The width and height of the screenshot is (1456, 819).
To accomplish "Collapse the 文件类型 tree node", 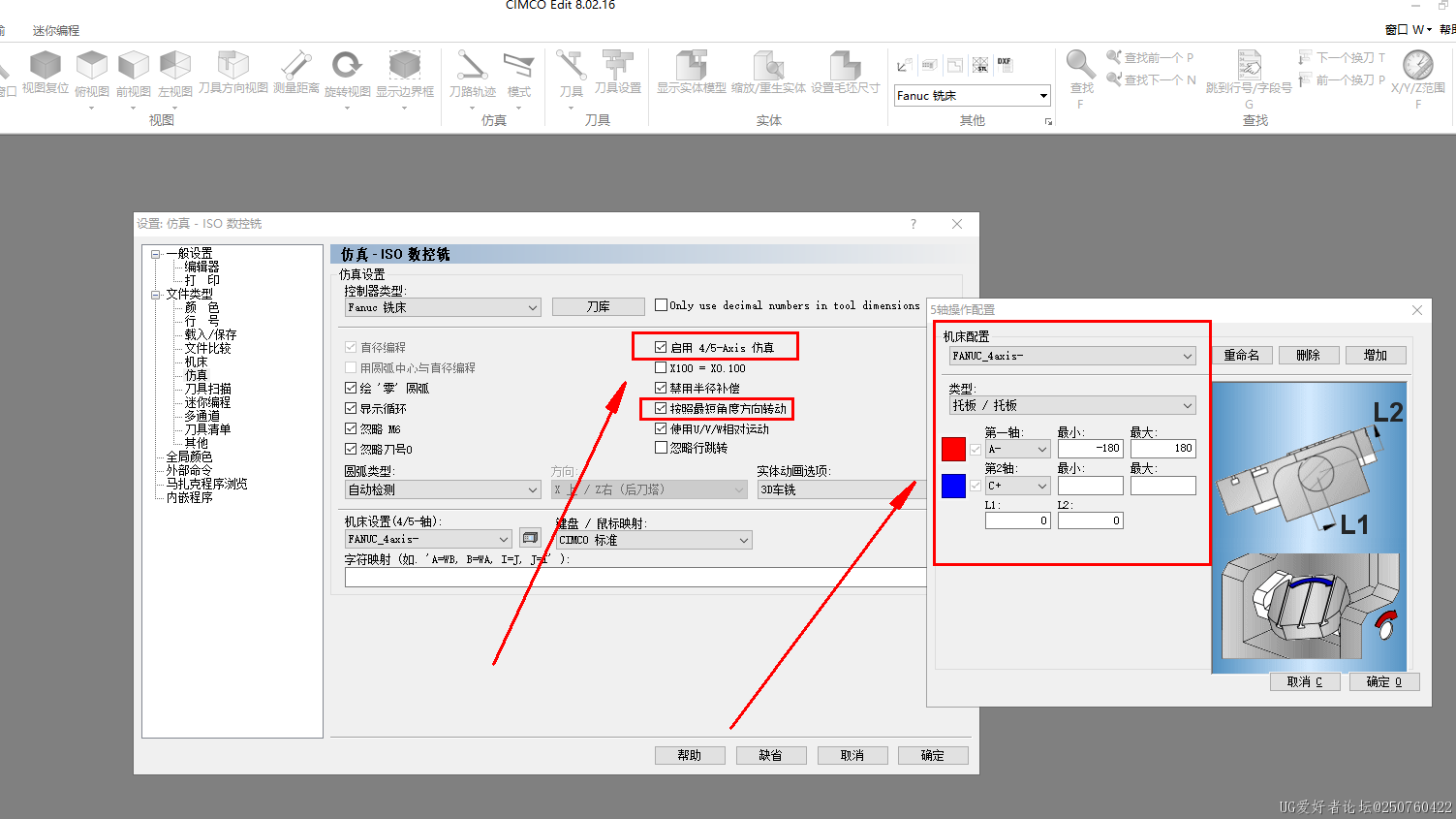I will pyautogui.click(x=155, y=294).
